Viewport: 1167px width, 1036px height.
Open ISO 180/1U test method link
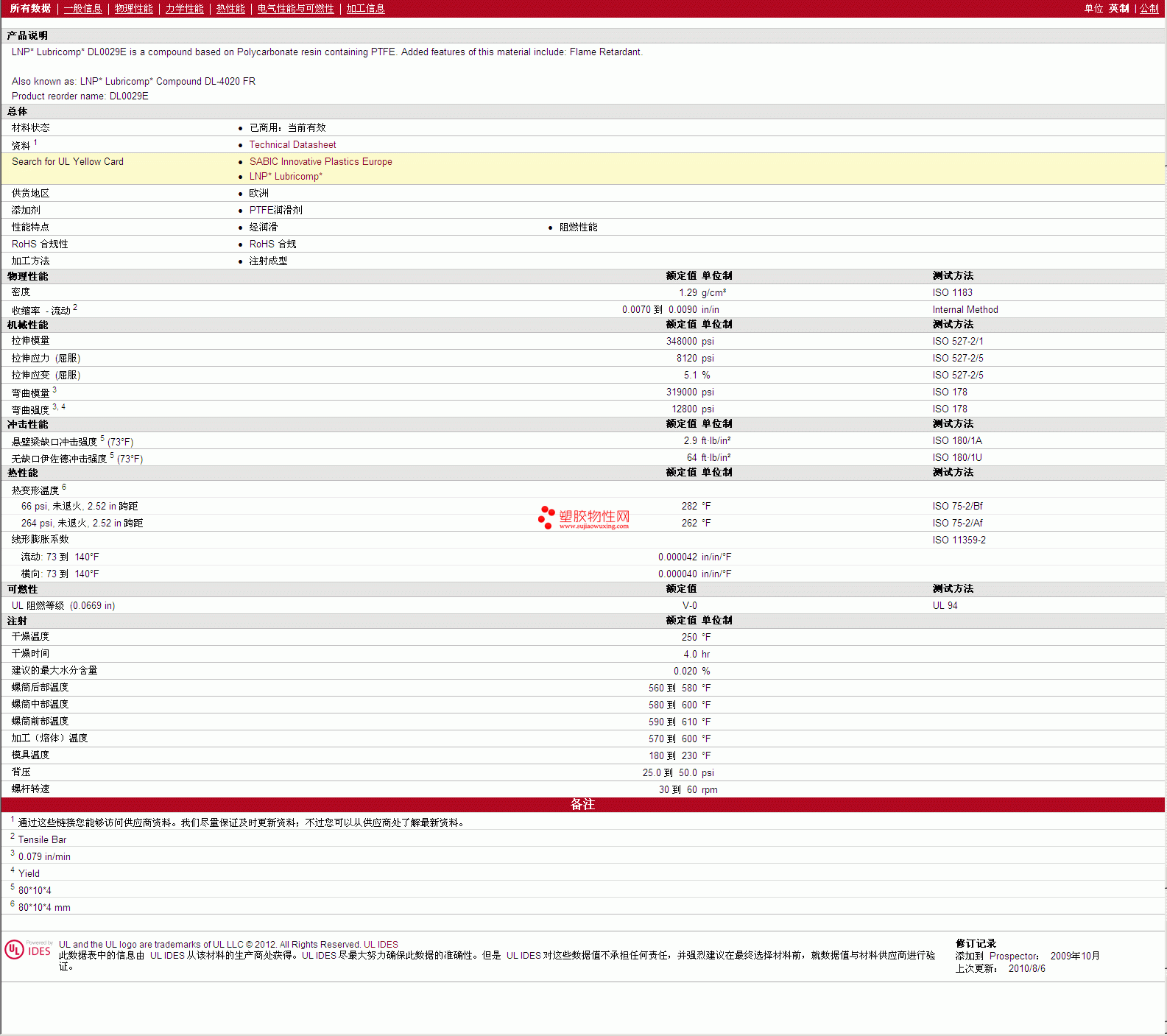pyautogui.click(x=957, y=458)
